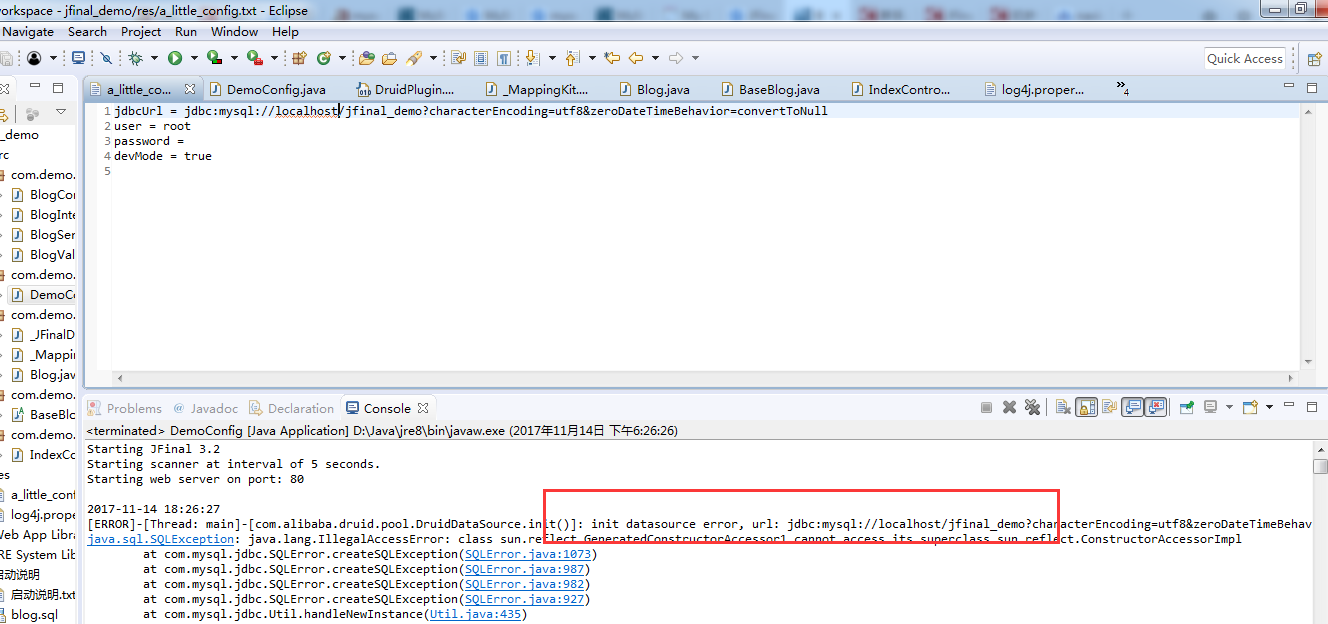
Task: Open the Run dropdown arrow
Action: tap(194, 58)
